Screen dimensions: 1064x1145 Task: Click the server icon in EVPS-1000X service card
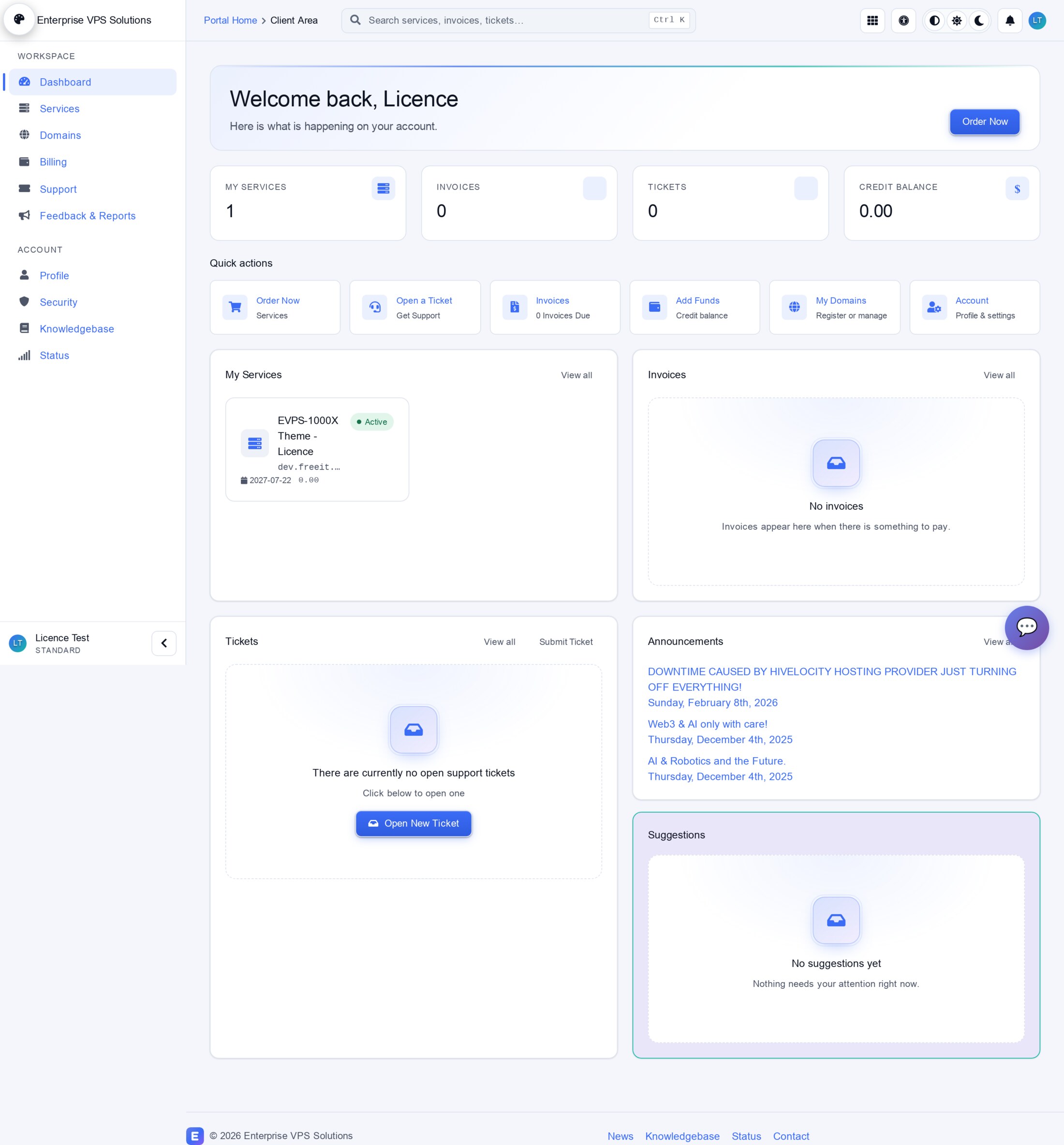pos(254,443)
